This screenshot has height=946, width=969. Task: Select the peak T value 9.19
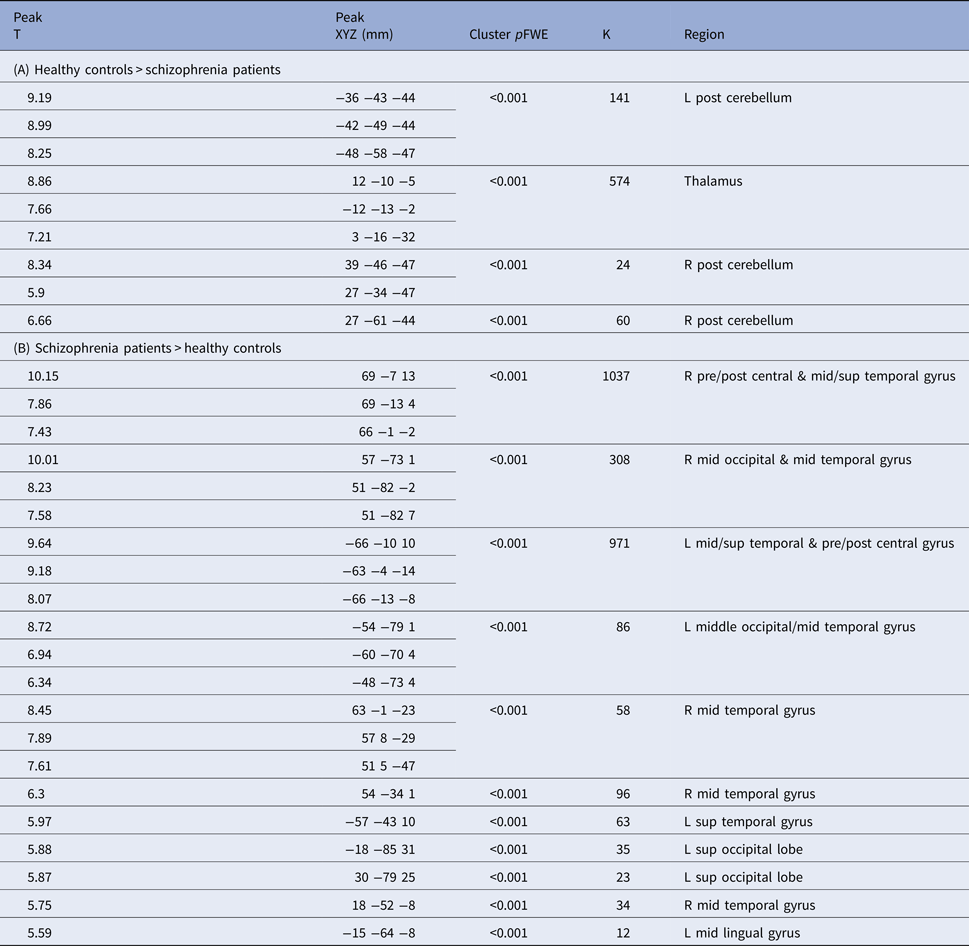pyautogui.click(x=43, y=98)
